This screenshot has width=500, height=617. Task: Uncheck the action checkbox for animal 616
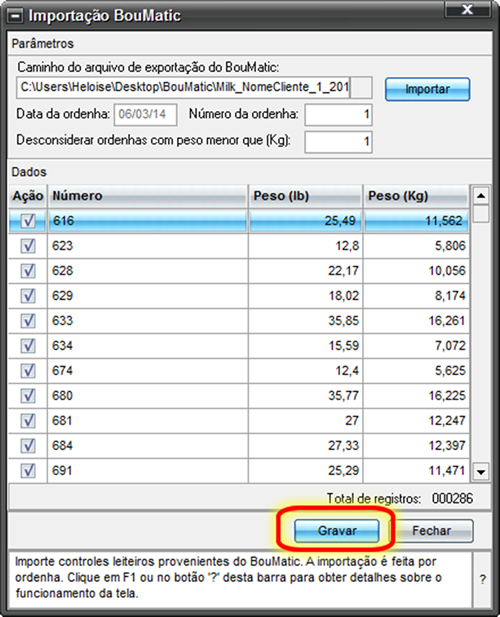(28, 221)
